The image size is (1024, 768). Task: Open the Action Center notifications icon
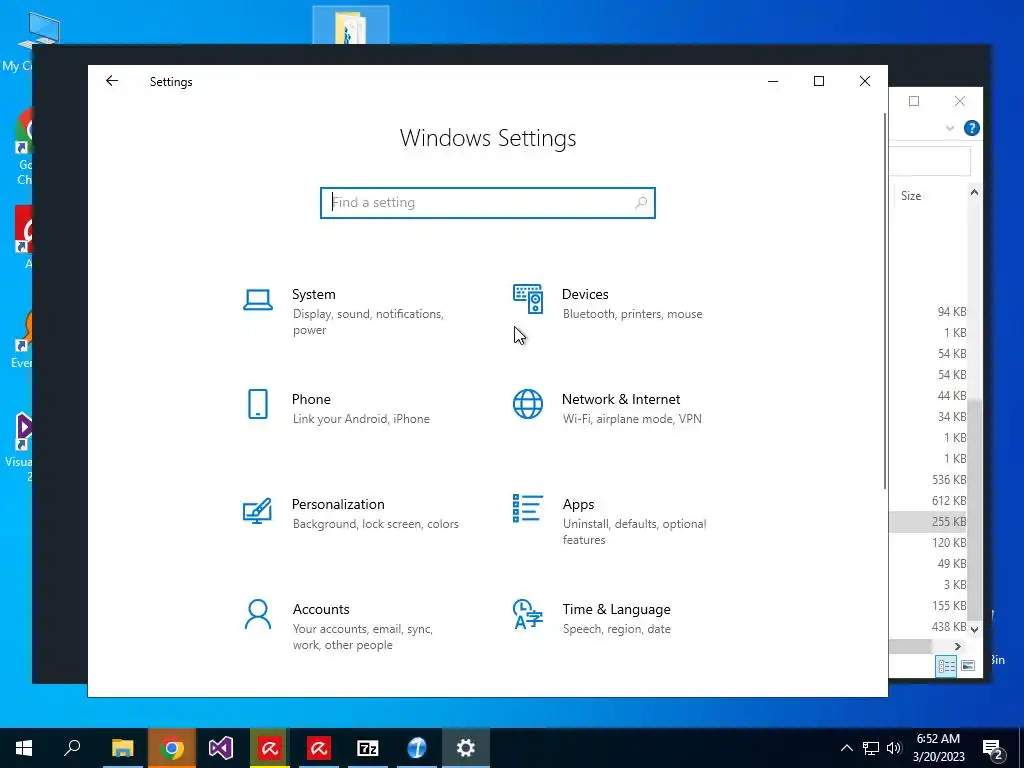[993, 748]
